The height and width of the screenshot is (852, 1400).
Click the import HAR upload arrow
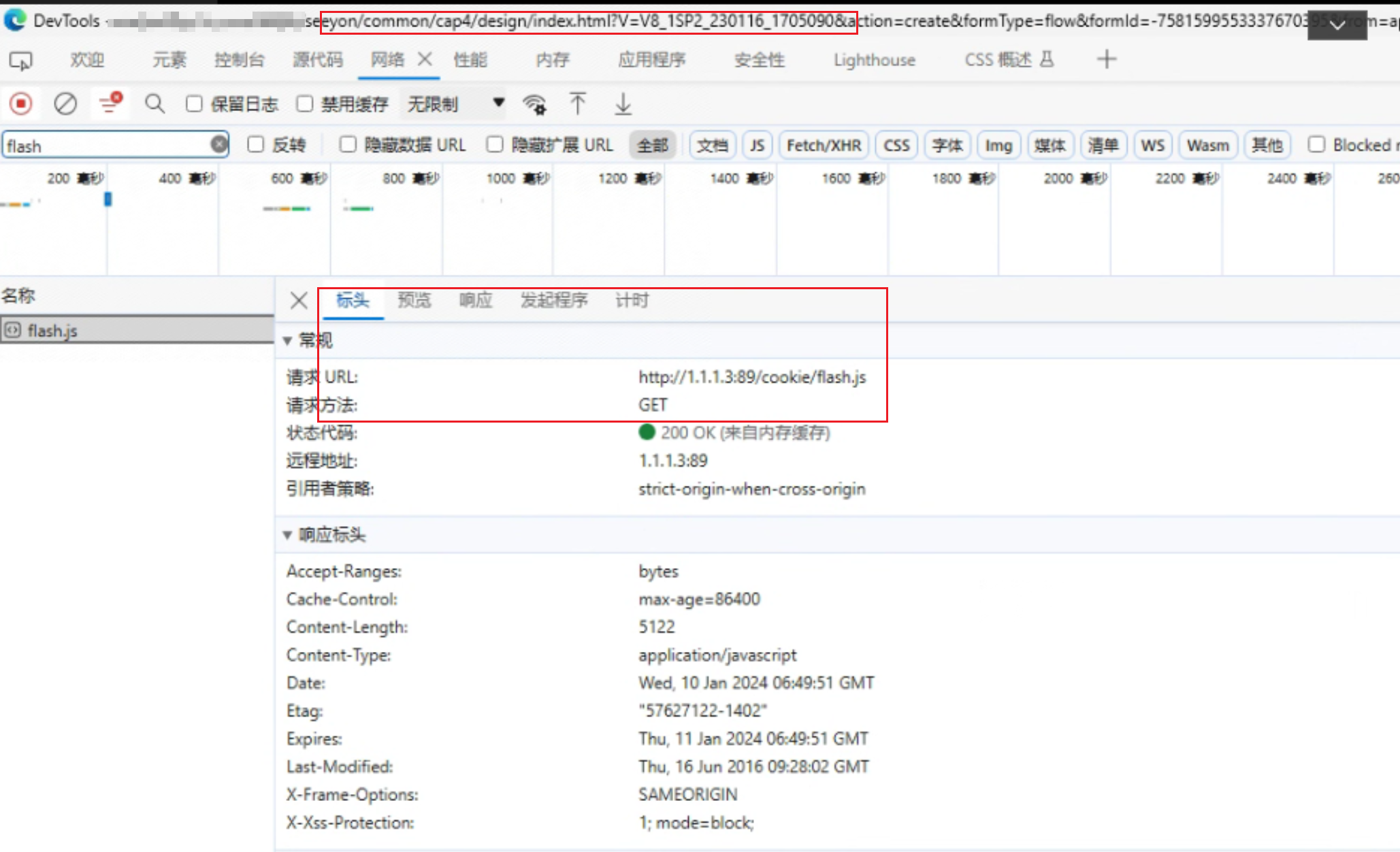pos(577,104)
